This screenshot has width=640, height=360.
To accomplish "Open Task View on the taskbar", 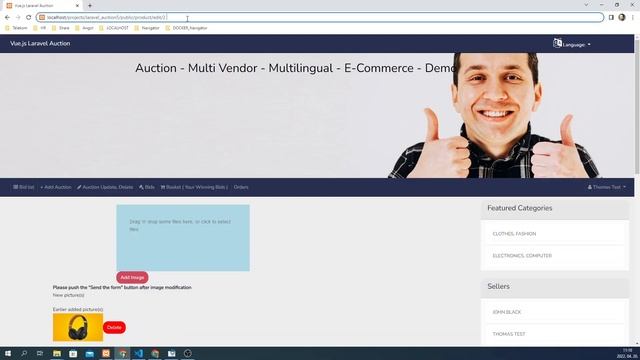I will [40, 353].
